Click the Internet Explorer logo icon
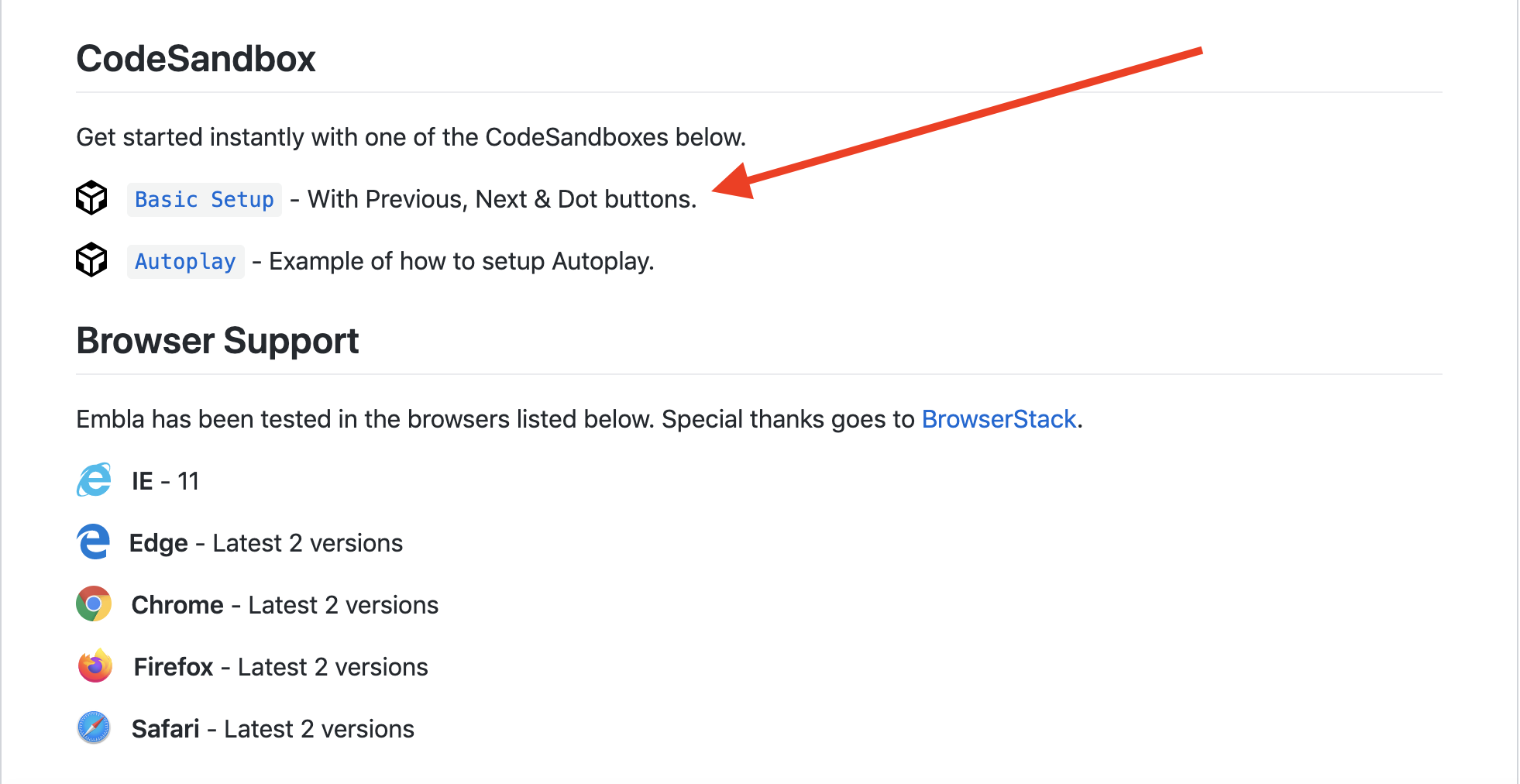 click(95, 480)
